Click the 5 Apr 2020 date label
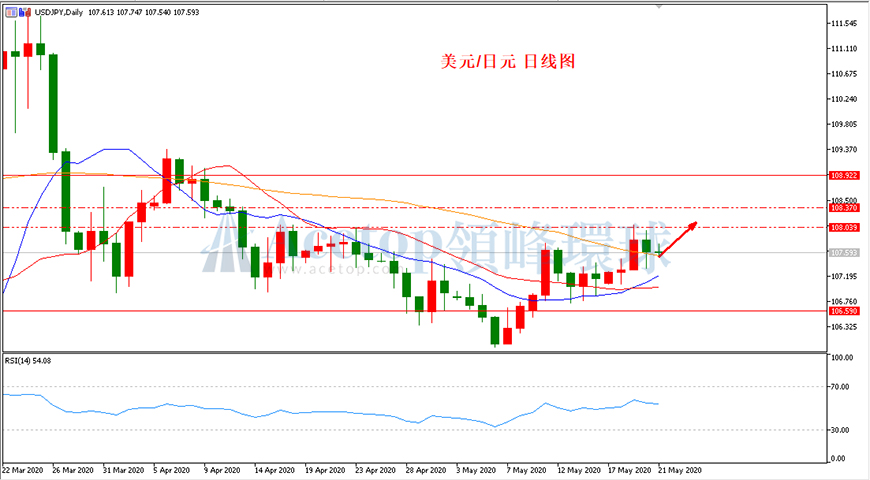 click(171, 471)
